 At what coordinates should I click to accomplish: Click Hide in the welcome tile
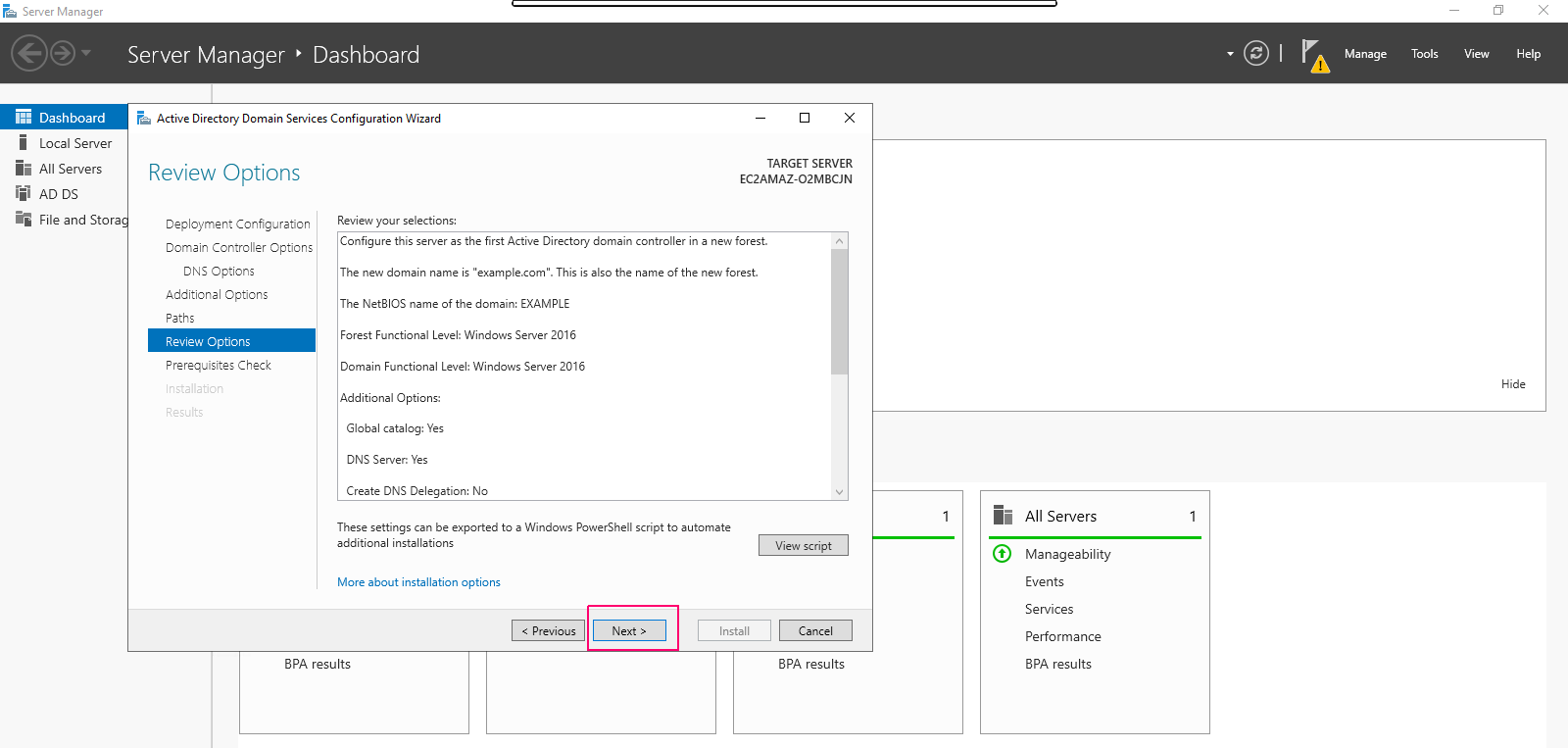coord(1513,384)
